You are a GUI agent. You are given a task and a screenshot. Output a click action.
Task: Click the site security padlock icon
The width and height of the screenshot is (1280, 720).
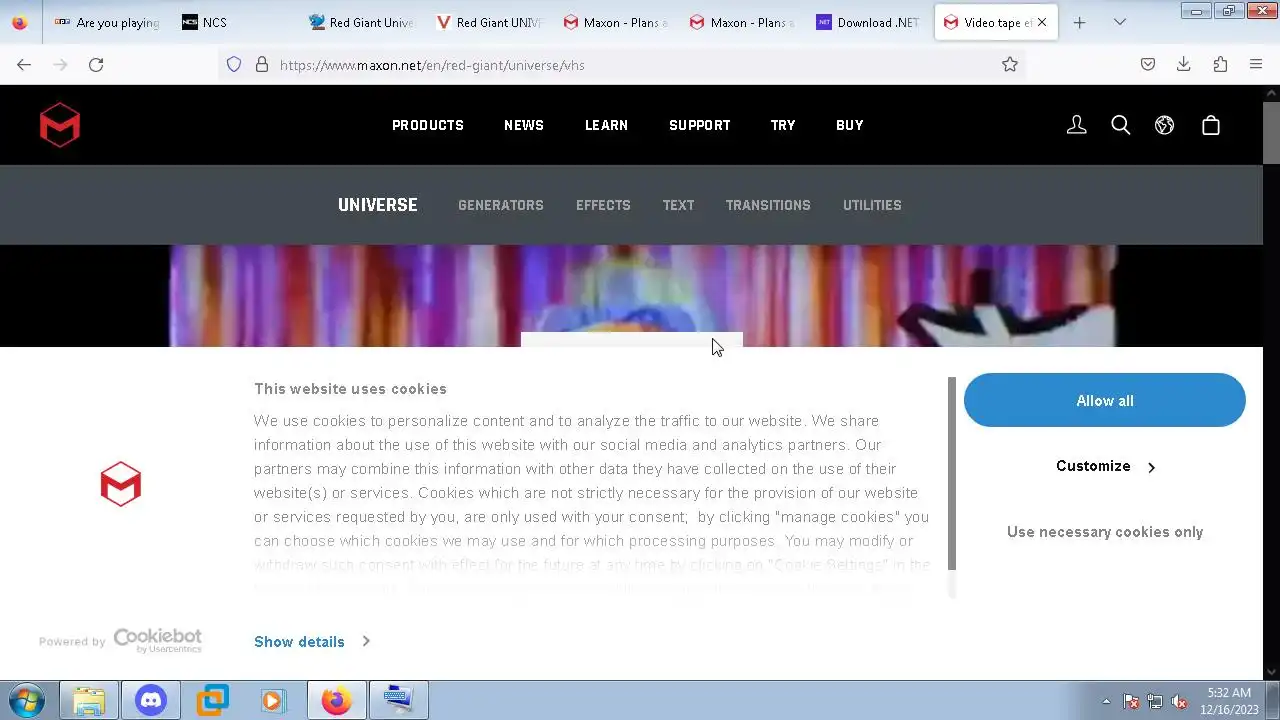pyautogui.click(x=262, y=64)
